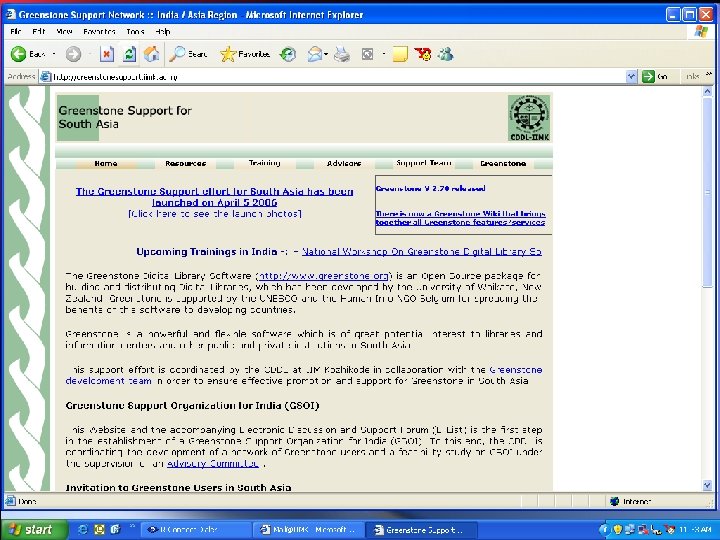This screenshot has height=540, width=720.
Task: Expand Links toolbar chevron
Action: (709, 74)
